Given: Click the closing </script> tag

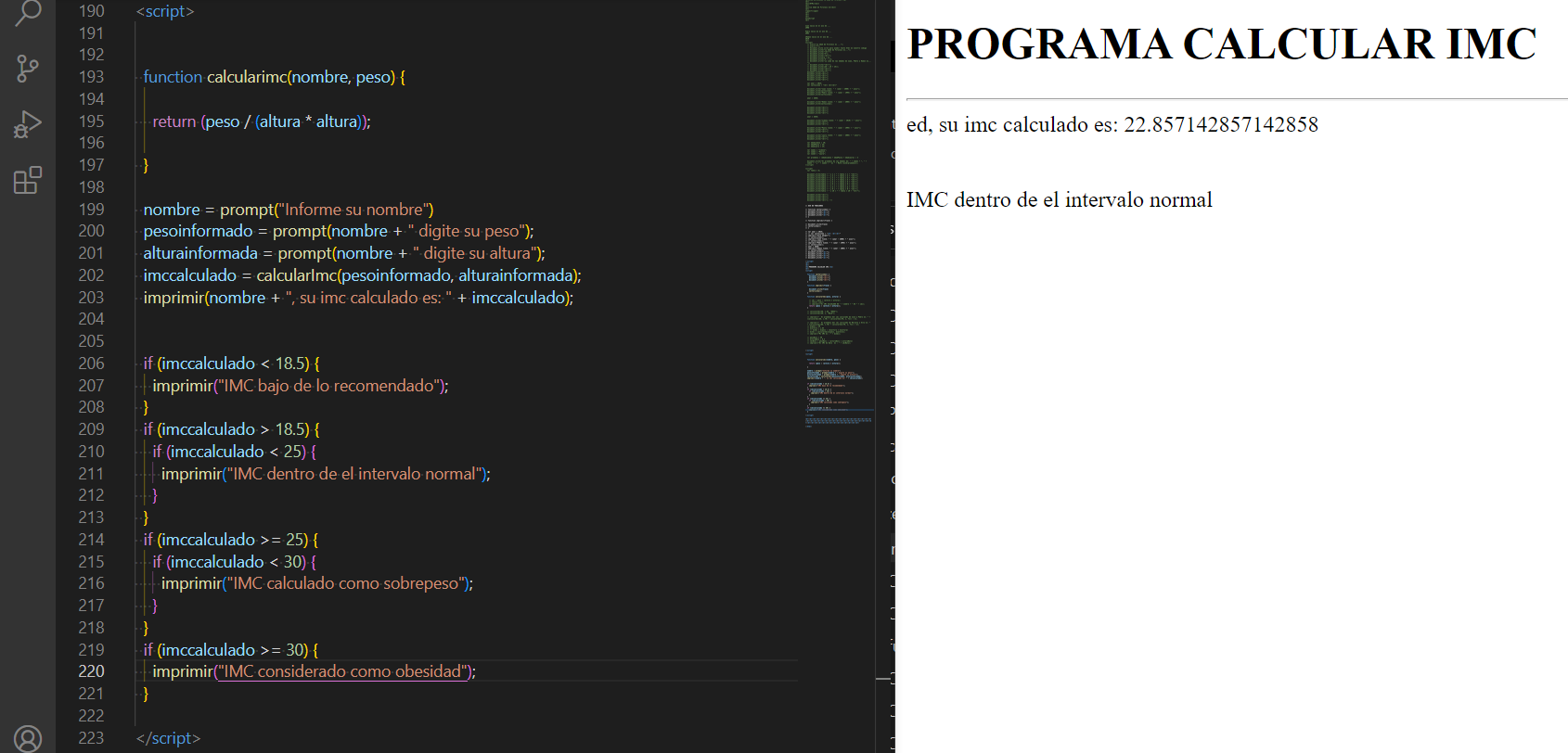Looking at the screenshot, I should coord(168,738).
